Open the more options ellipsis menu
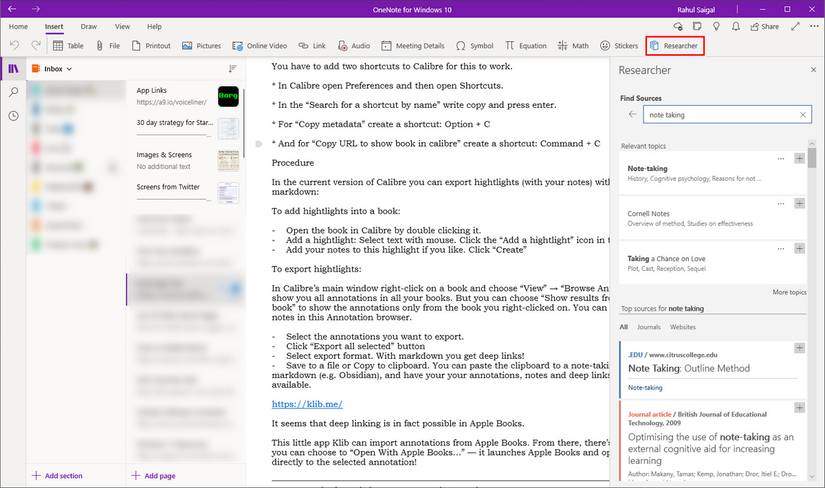The width and height of the screenshot is (825, 488). (x=814, y=26)
